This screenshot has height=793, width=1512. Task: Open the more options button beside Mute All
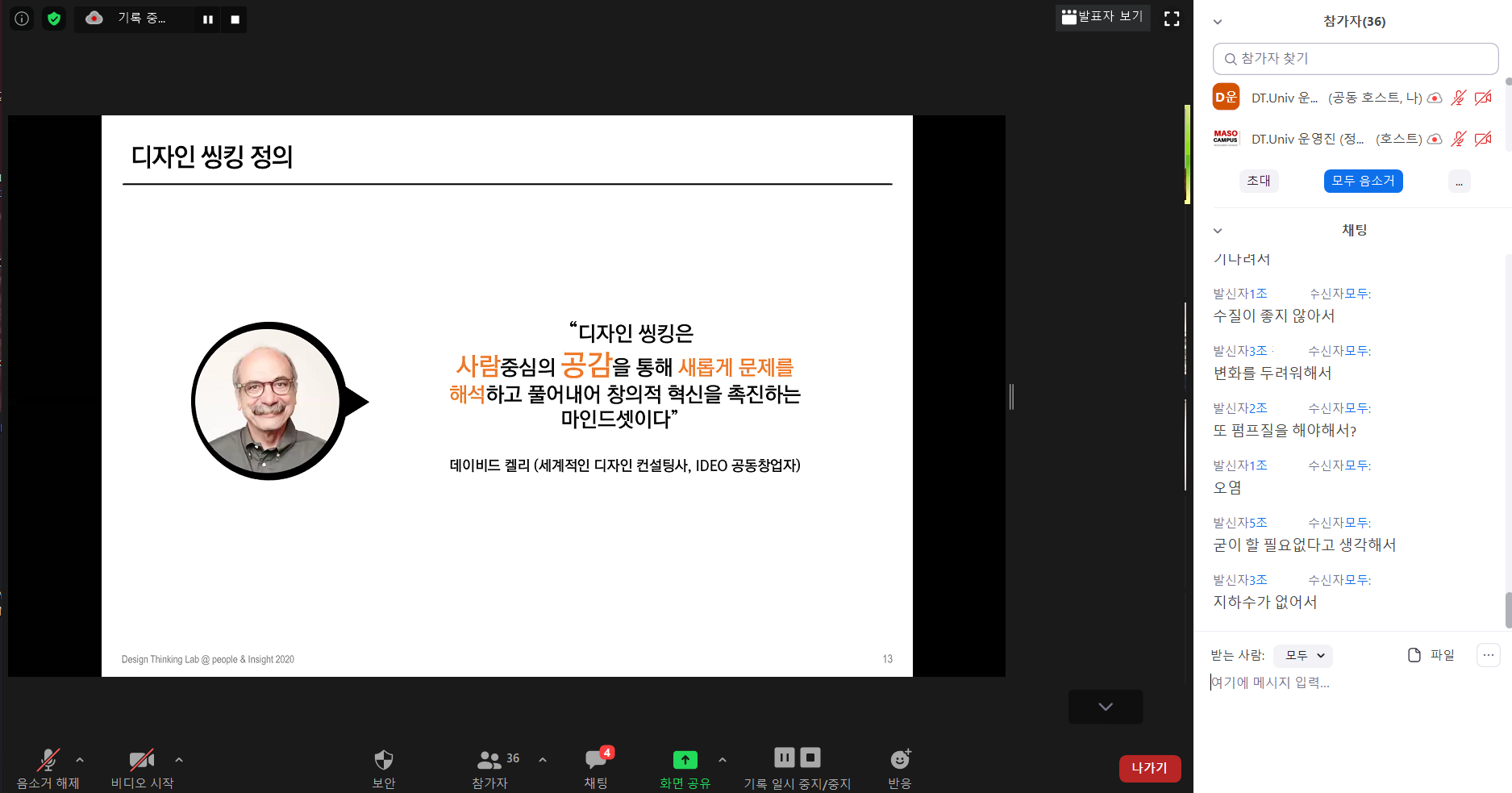(1459, 182)
